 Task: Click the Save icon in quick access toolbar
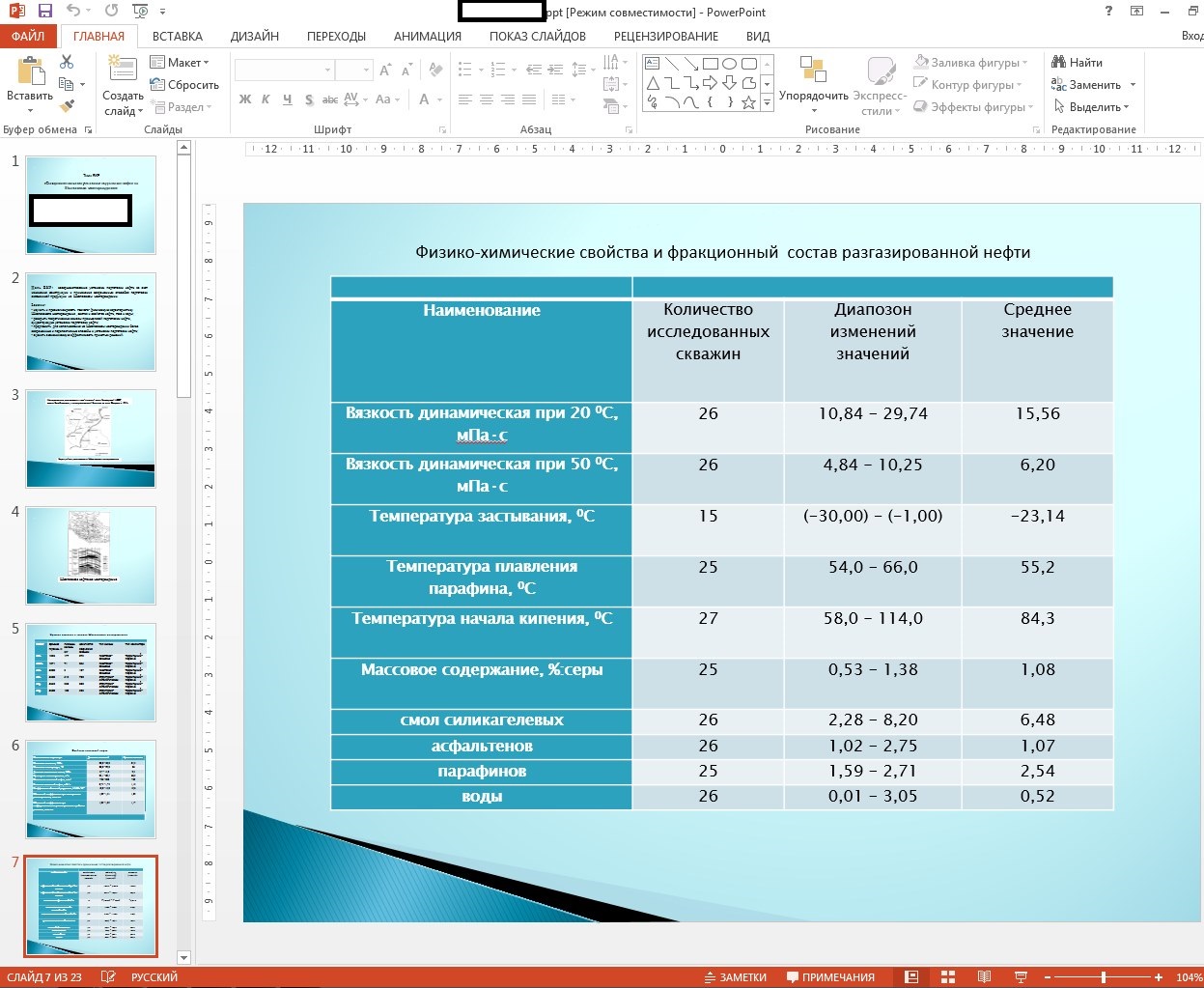pyautogui.click(x=44, y=12)
